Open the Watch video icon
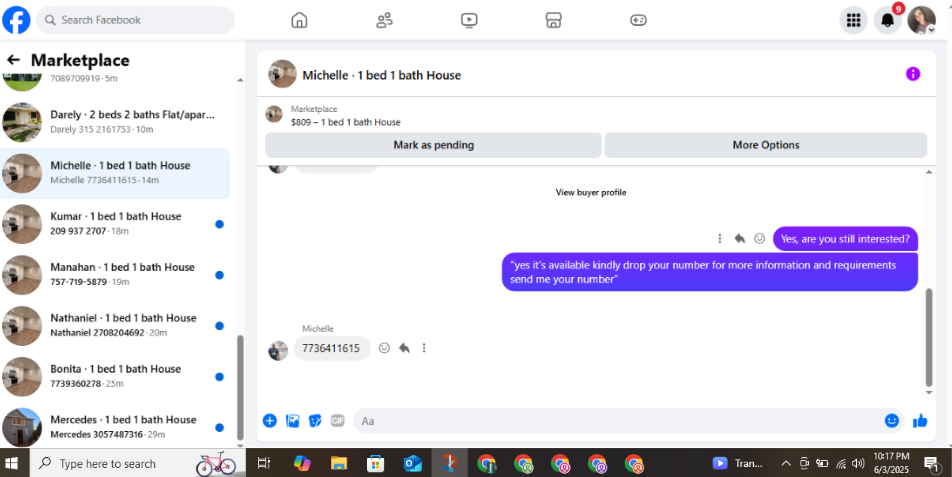The height and width of the screenshot is (477, 952). (x=469, y=20)
